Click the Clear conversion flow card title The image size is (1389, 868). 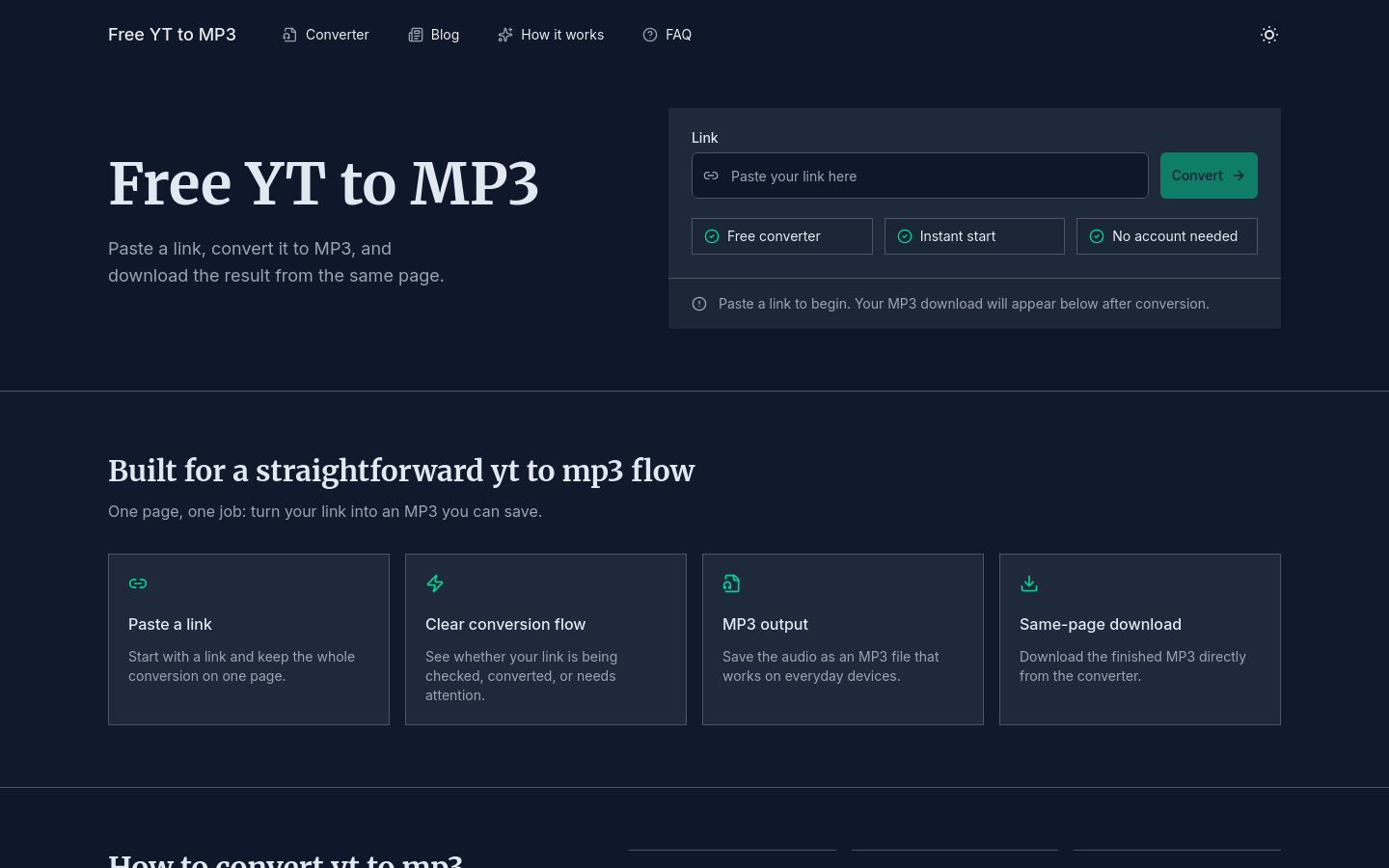tap(505, 624)
